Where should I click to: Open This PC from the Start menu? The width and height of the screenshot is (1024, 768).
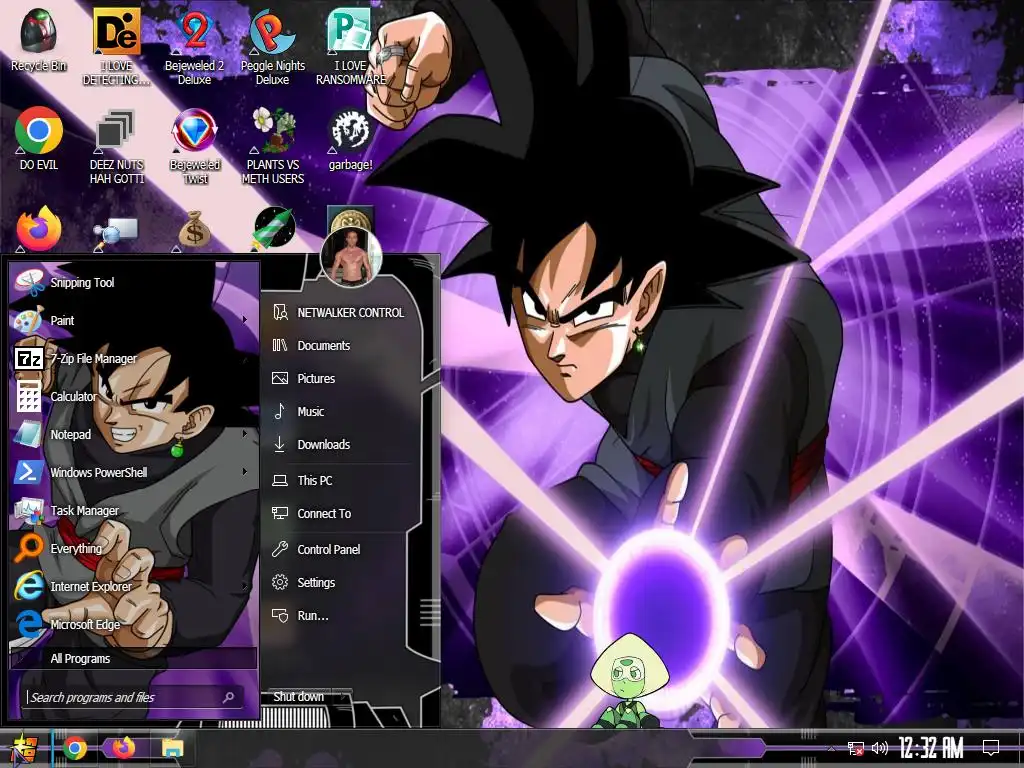[340, 481]
